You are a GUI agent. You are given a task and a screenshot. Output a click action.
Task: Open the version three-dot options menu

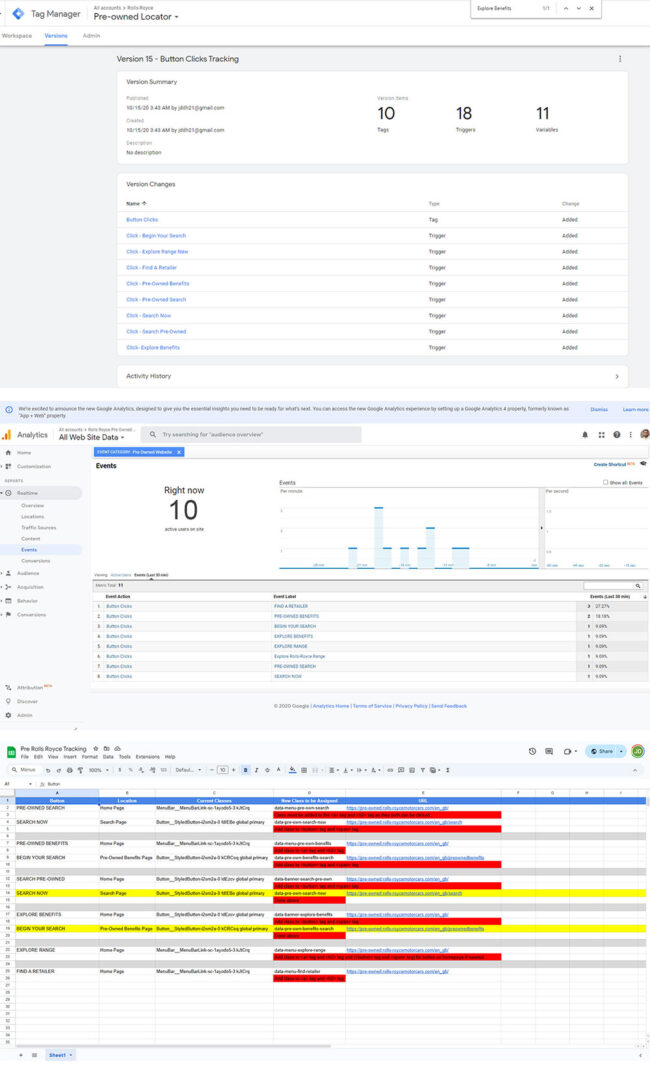pyautogui.click(x=620, y=59)
